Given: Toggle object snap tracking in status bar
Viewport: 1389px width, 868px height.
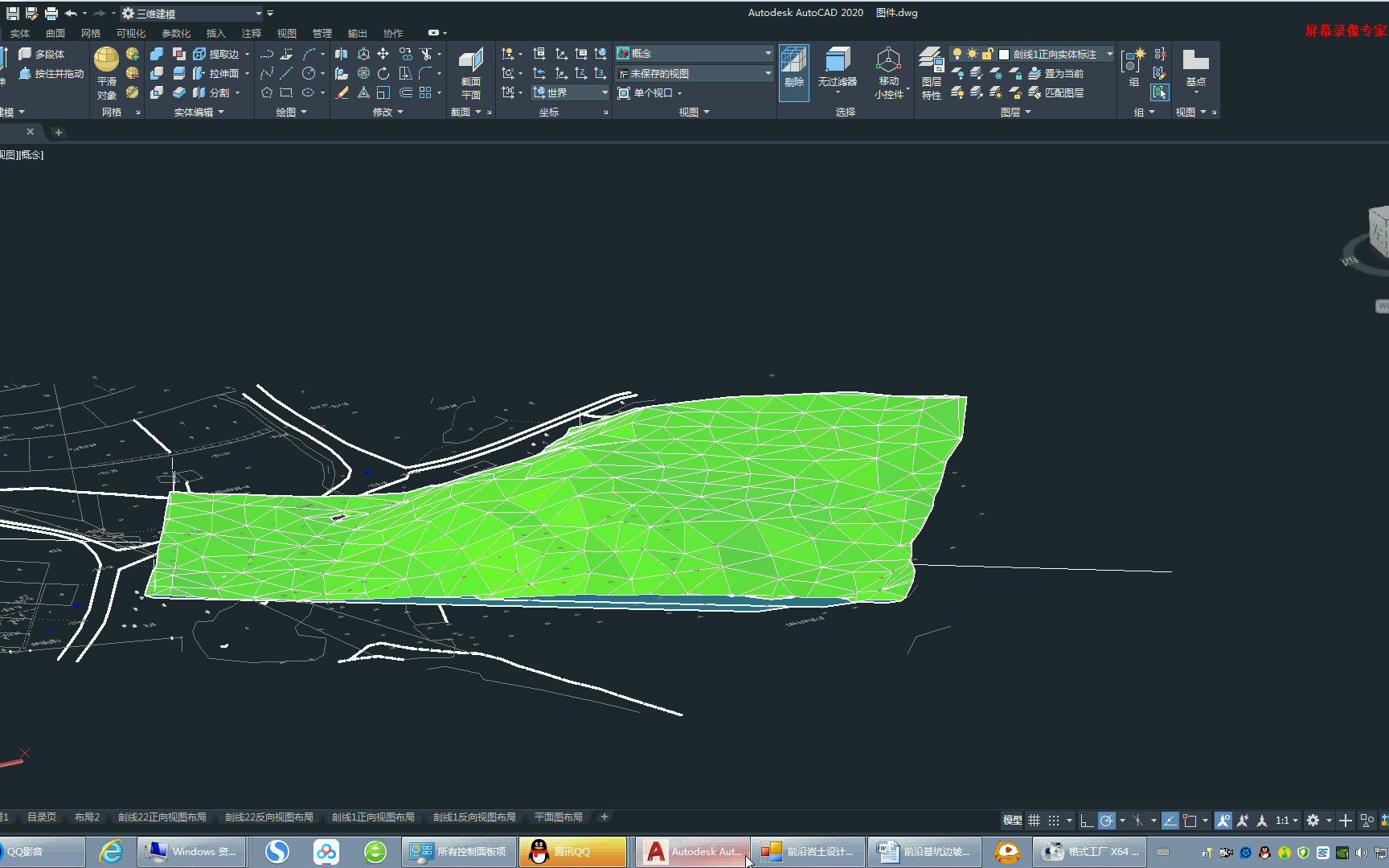Looking at the screenshot, I should tap(1170, 821).
